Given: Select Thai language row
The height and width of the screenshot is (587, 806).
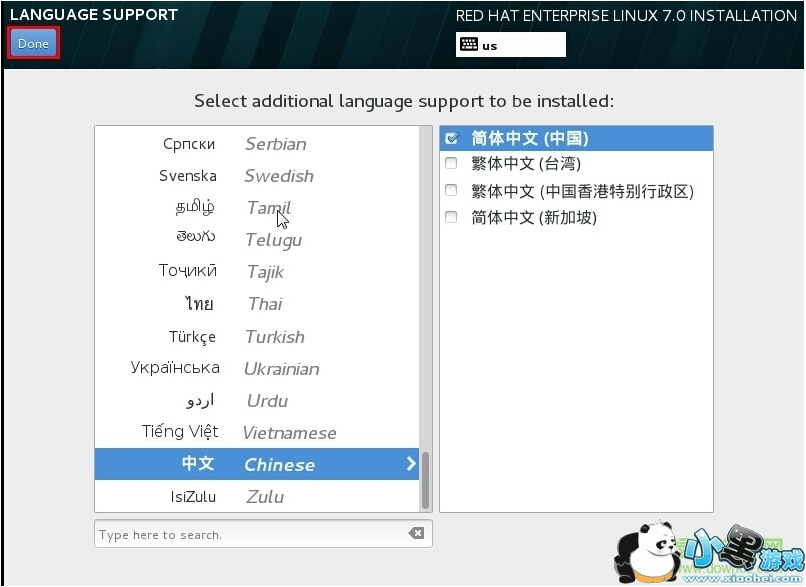Looking at the screenshot, I should (x=257, y=304).
